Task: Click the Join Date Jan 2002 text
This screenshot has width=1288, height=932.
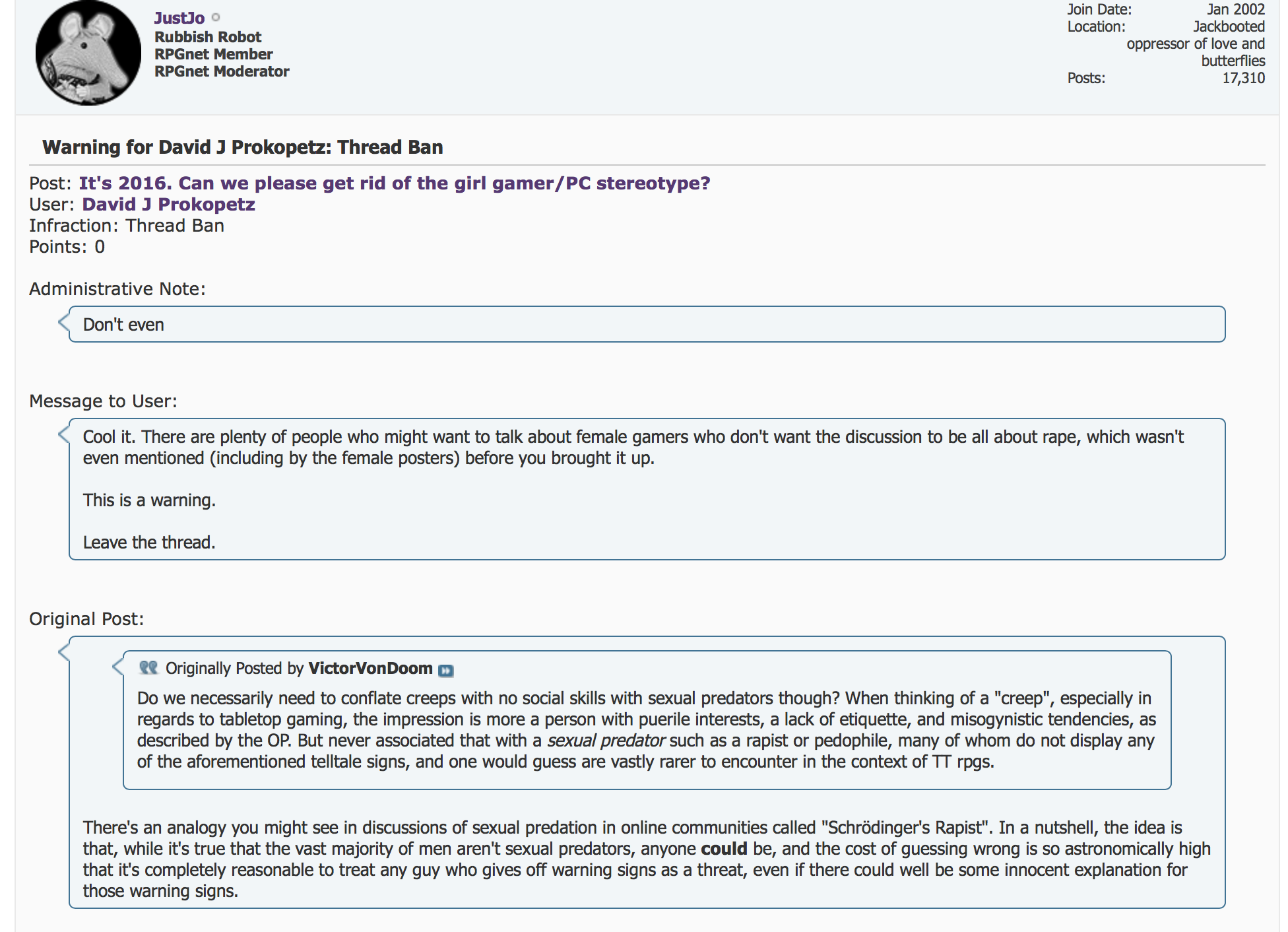Action: (x=1236, y=9)
